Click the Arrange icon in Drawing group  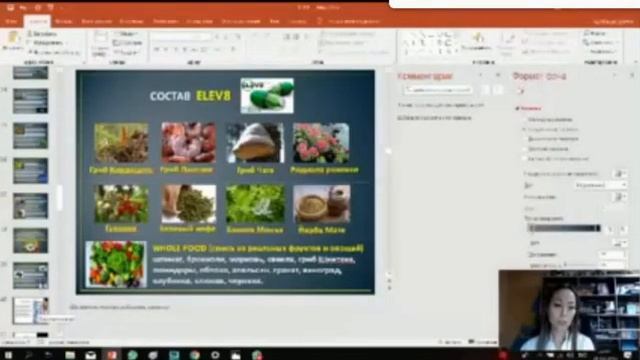(x=478, y=38)
